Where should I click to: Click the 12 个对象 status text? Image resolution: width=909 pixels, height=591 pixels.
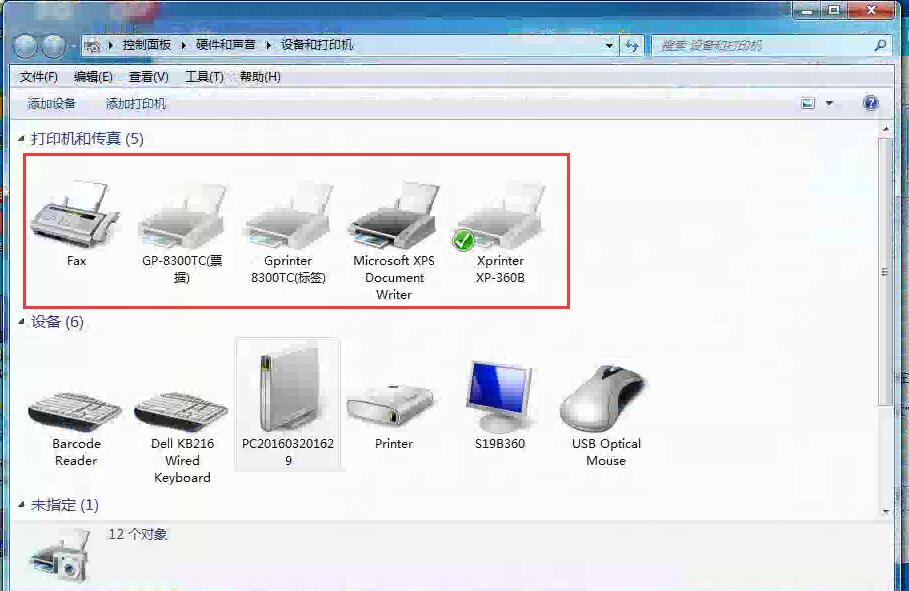click(138, 534)
